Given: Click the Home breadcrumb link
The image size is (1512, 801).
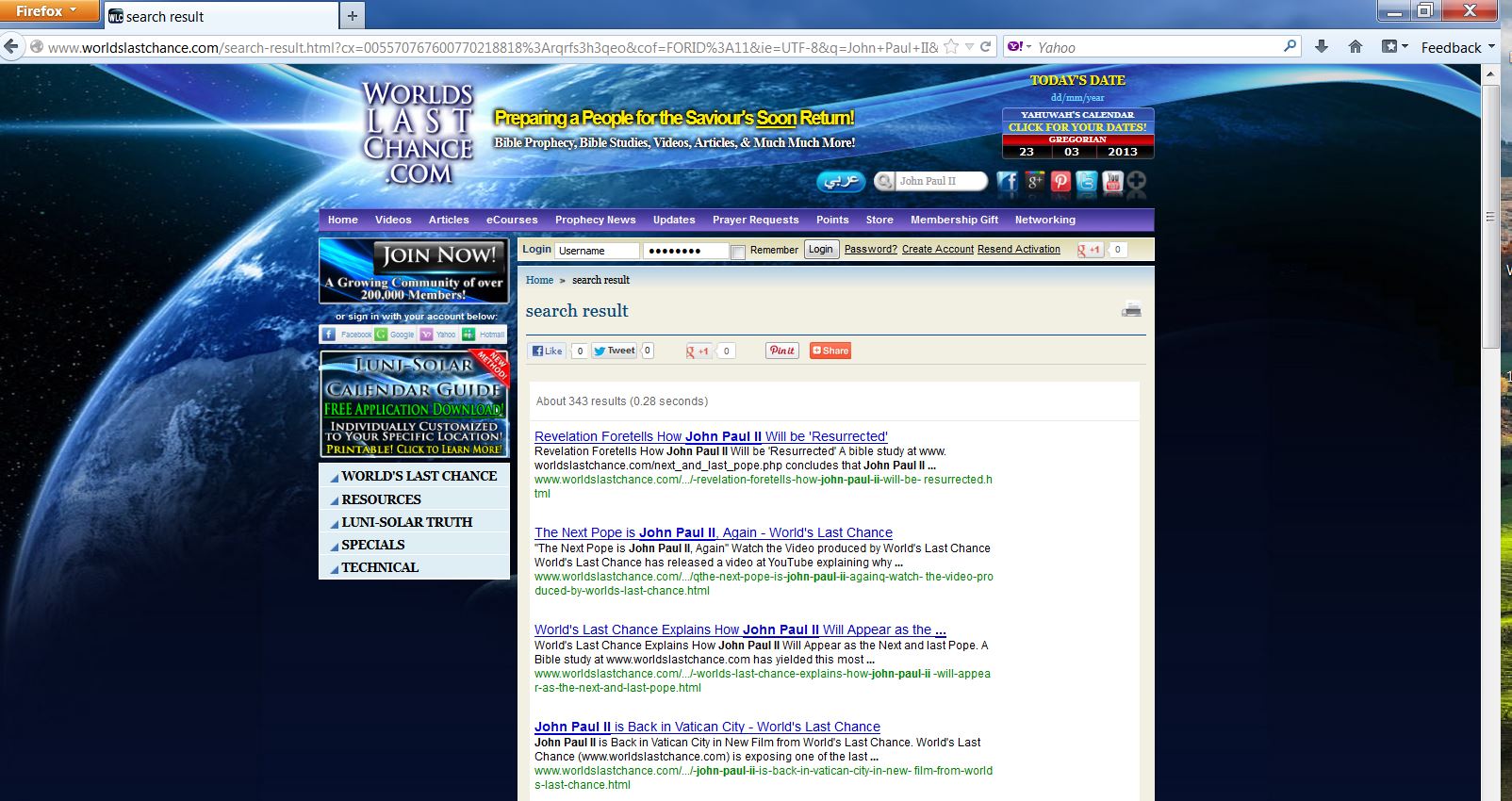Looking at the screenshot, I should [x=539, y=280].
